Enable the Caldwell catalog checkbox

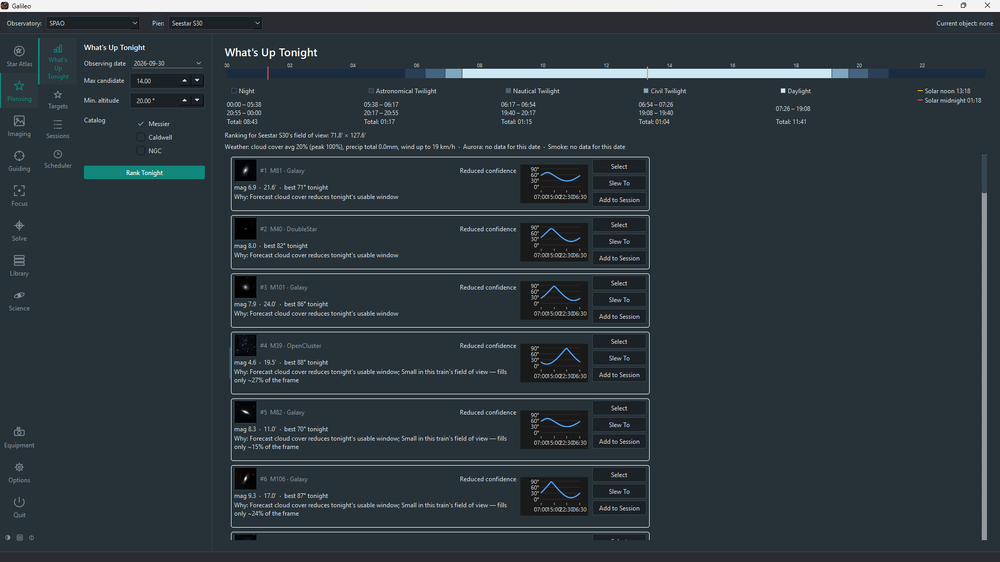tap(141, 137)
